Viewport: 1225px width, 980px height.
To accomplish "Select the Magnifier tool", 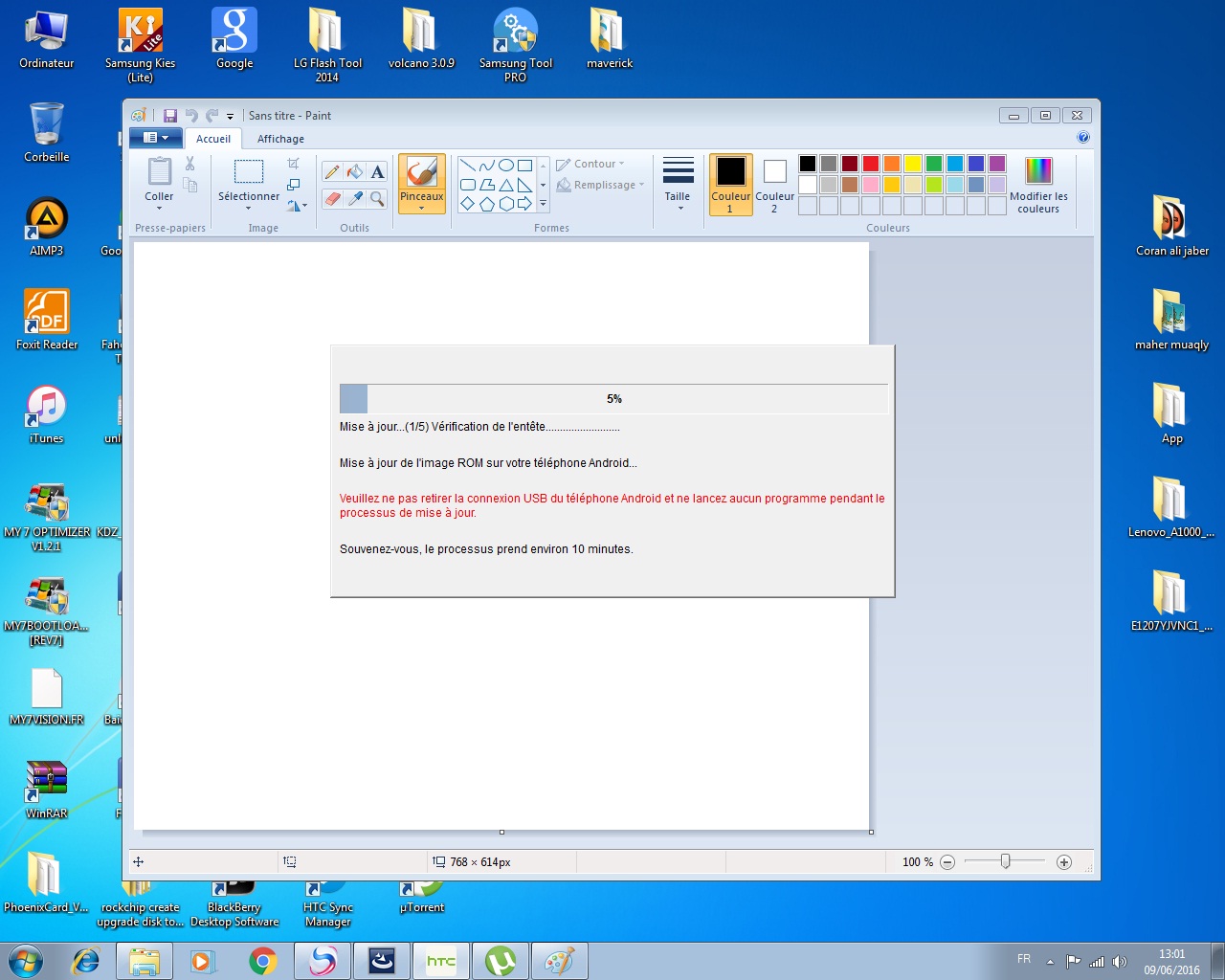I will point(378,199).
